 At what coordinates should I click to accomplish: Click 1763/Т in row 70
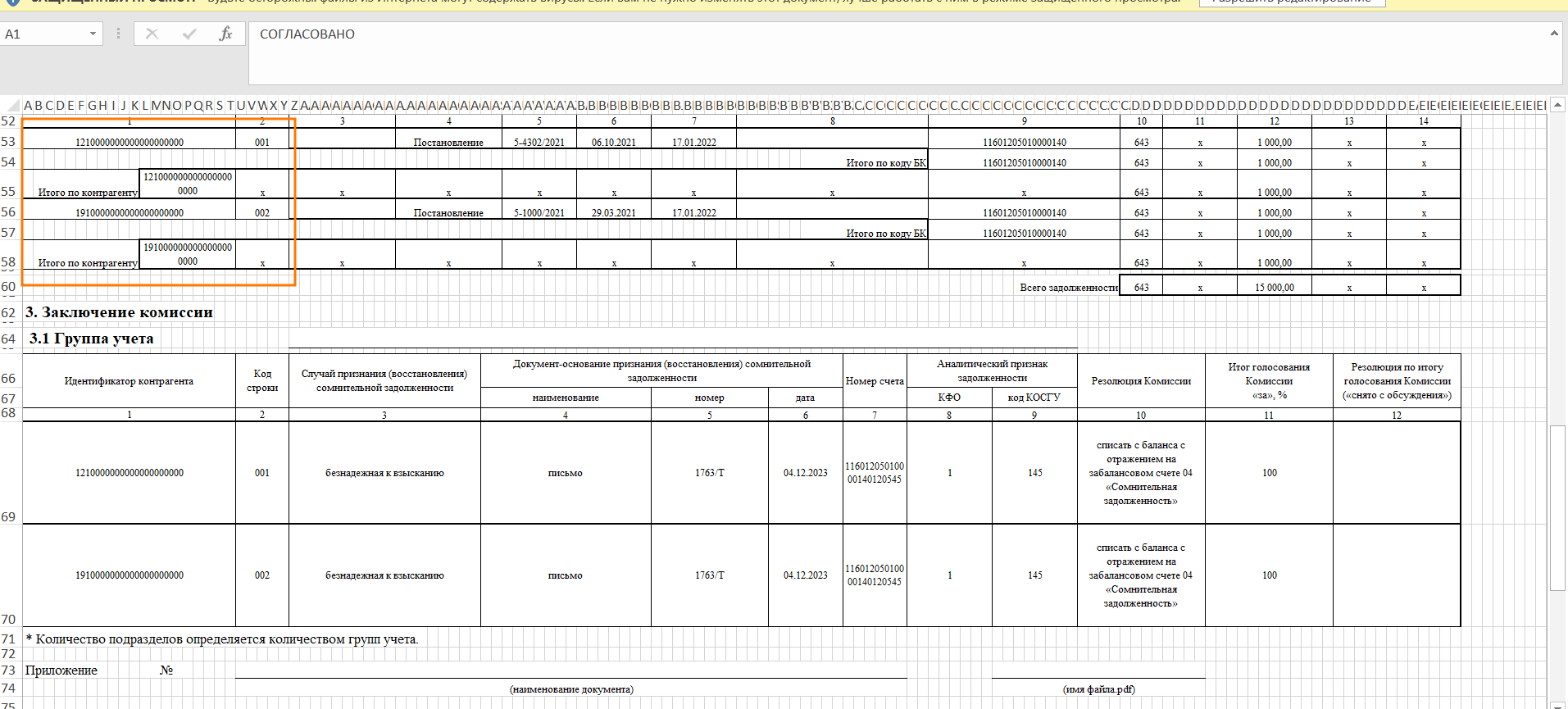pyautogui.click(x=710, y=575)
